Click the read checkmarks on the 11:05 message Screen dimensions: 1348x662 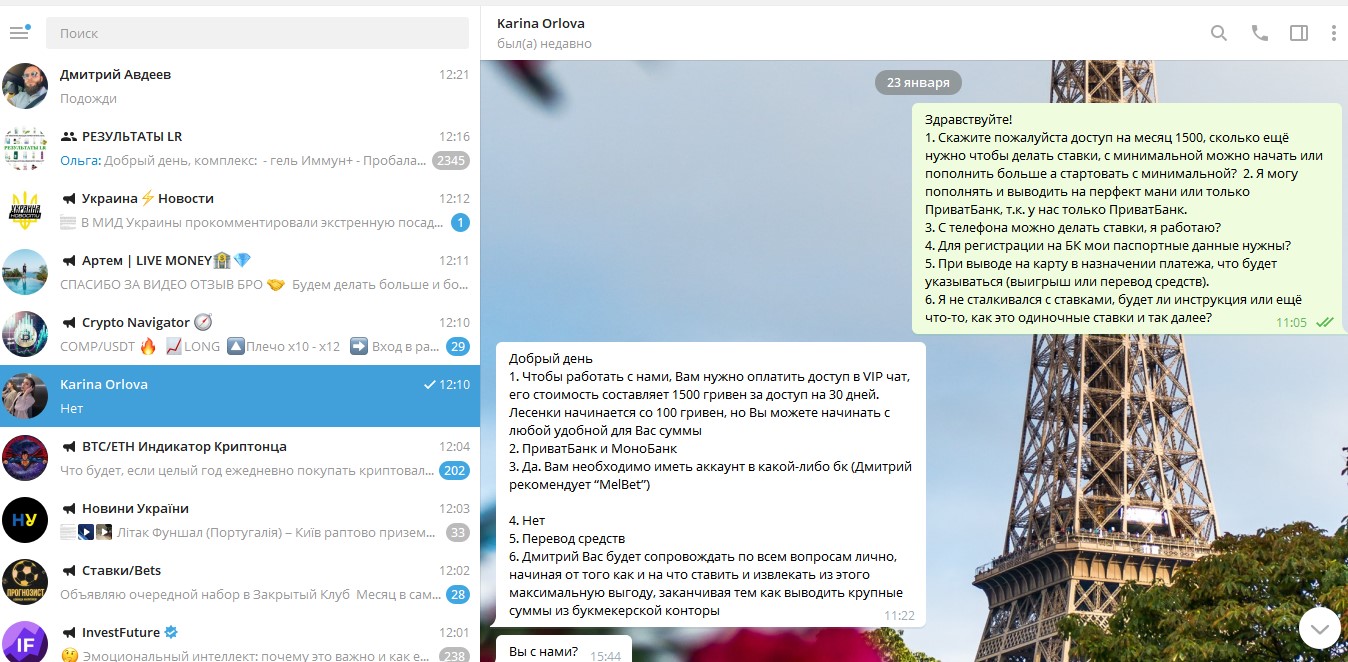click(x=1325, y=322)
